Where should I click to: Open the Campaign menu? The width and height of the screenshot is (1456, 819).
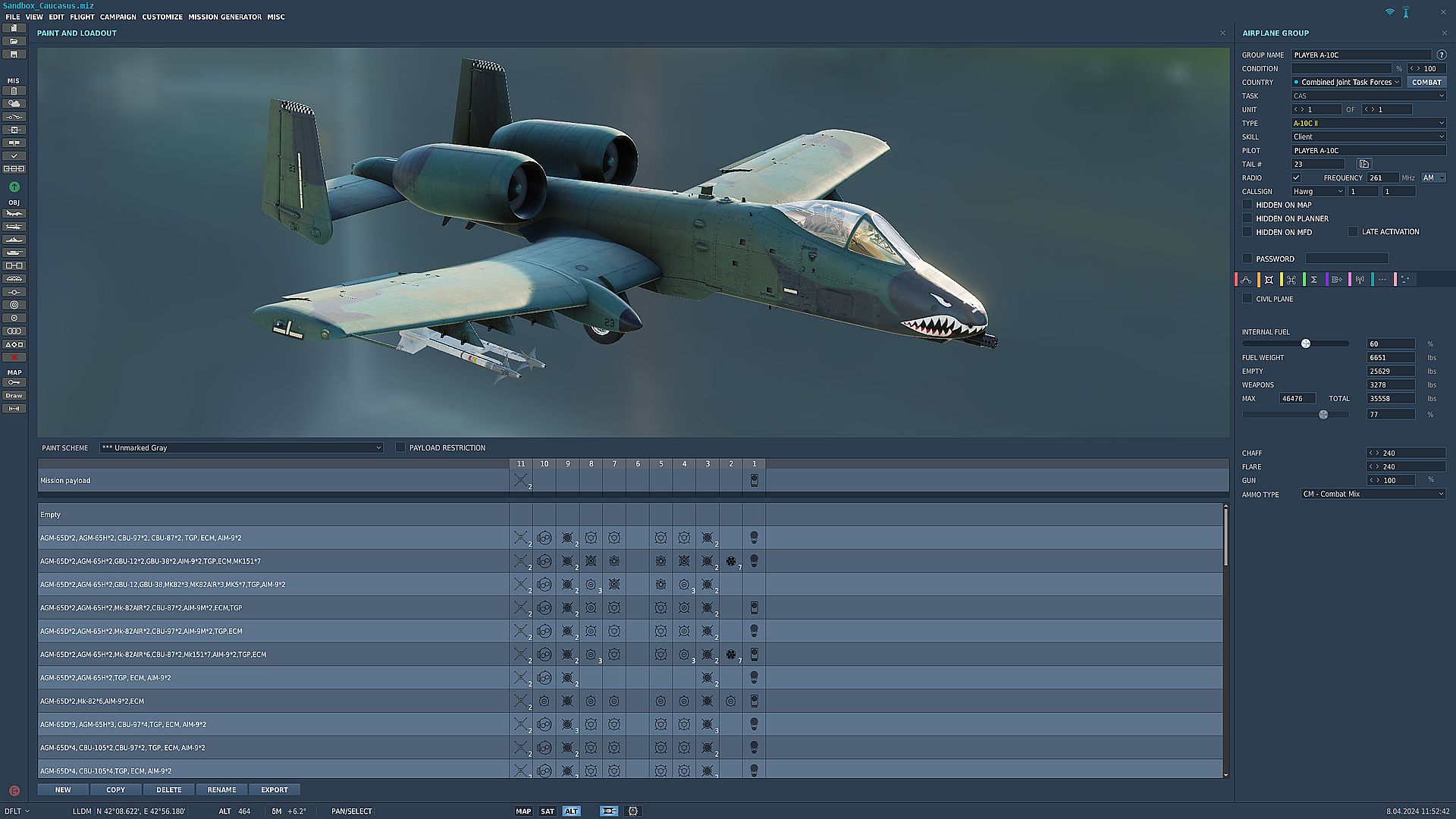pos(118,17)
